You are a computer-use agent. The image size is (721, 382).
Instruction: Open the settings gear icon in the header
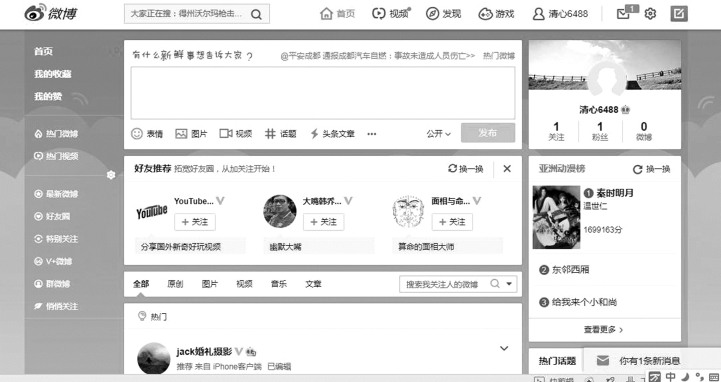pyautogui.click(x=650, y=14)
